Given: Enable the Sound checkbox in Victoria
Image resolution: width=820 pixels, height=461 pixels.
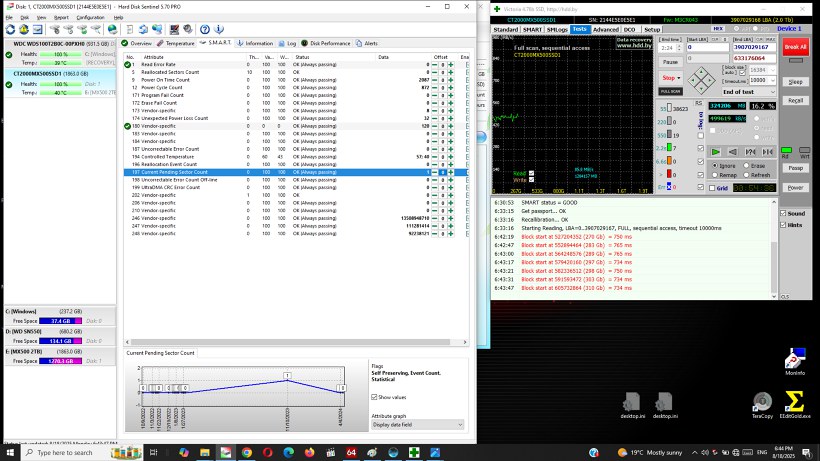Looking at the screenshot, I should tap(783, 213).
